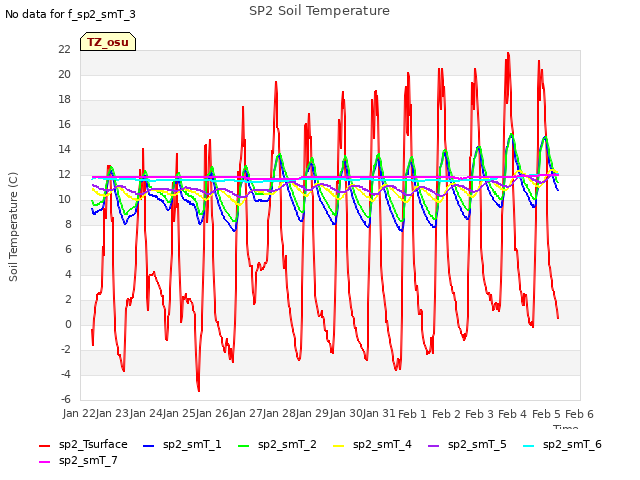Click the Jan 25 x-axis tick label
This screenshot has height=480, width=640.
179,414
